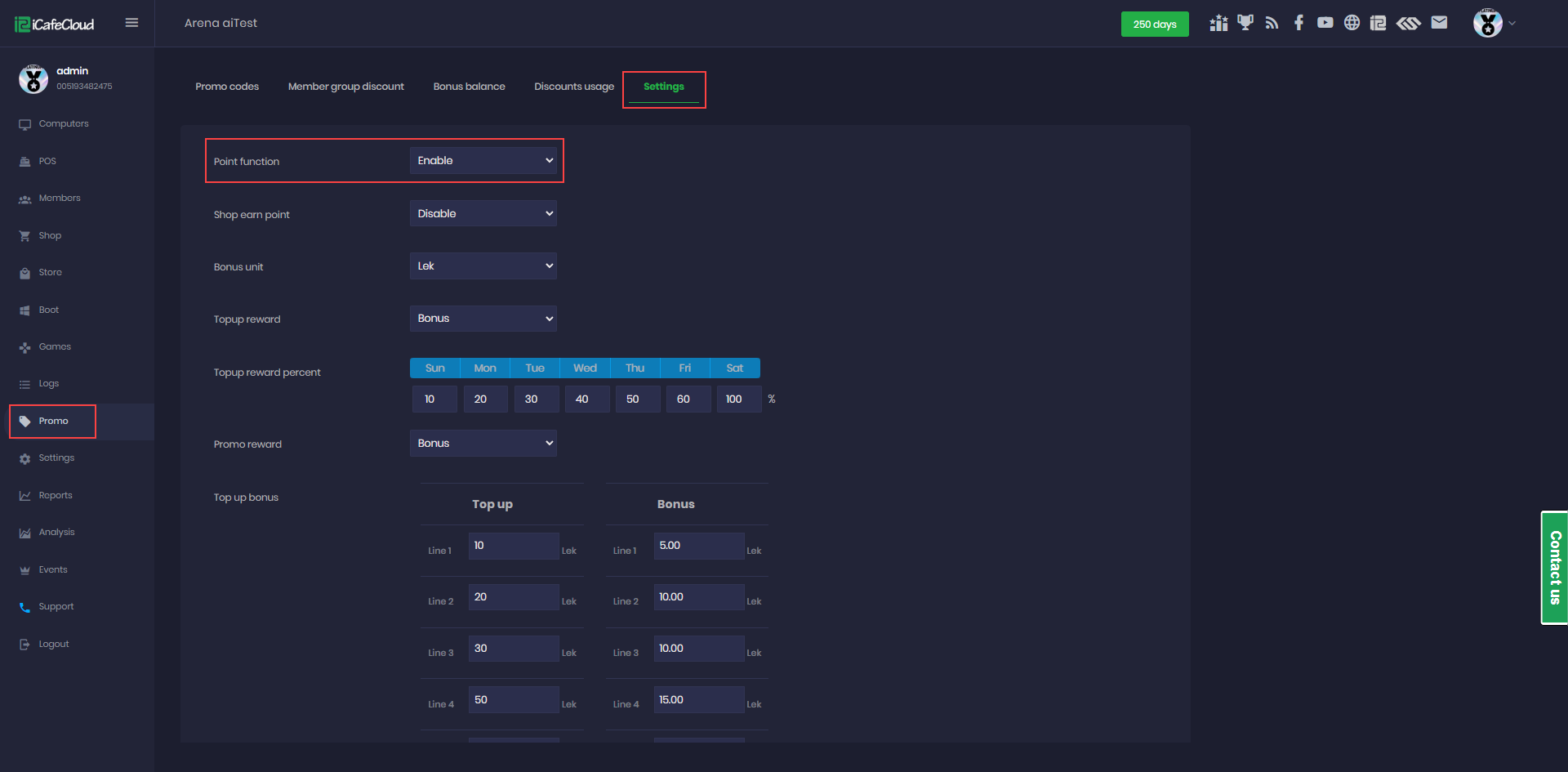Open the Promo reward dropdown
Screen dimensions: 1568x772
point(483,444)
